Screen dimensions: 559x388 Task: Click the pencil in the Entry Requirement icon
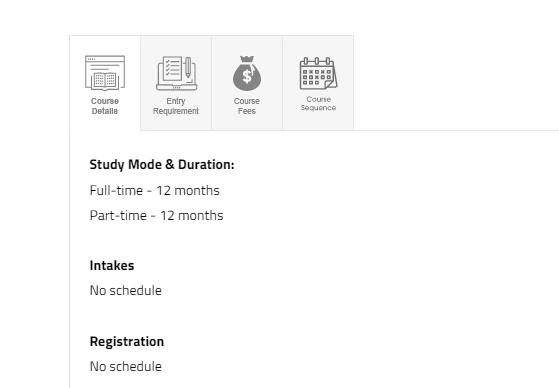click(188, 67)
